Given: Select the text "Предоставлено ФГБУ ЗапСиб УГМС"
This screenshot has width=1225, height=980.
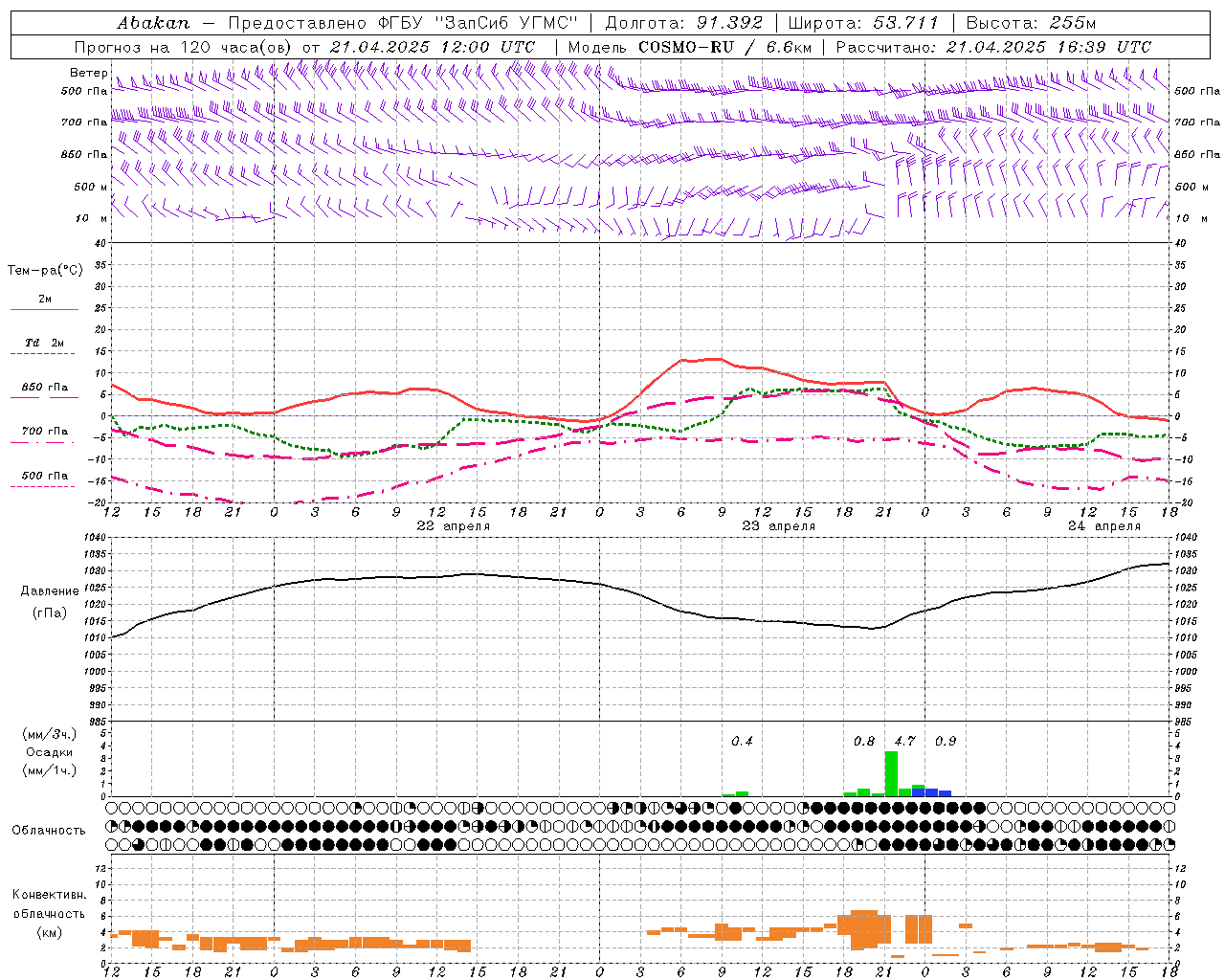Looking at the screenshot, I should click(403, 23).
